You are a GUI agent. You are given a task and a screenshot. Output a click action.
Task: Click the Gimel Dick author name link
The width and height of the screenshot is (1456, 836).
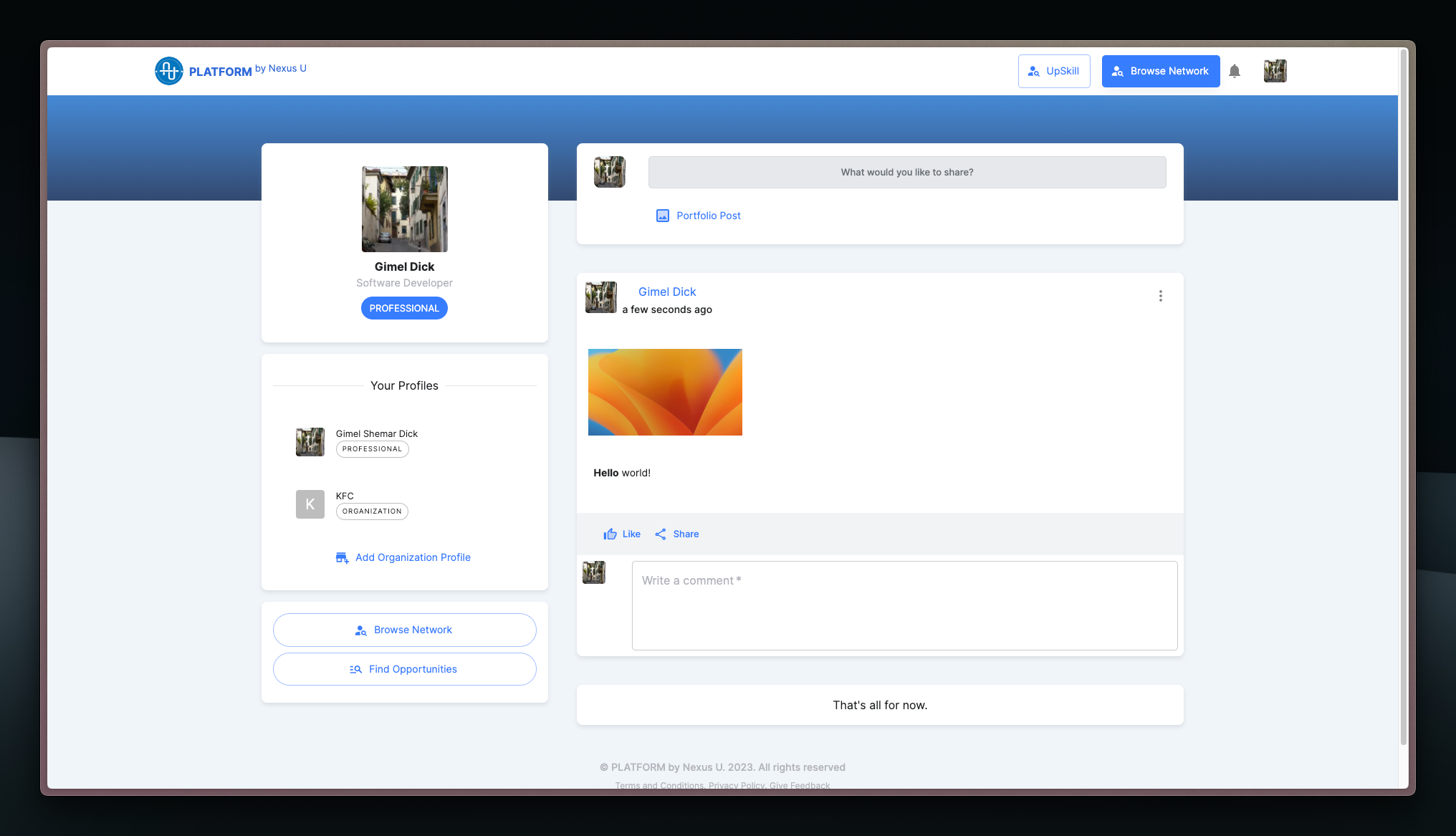click(666, 292)
